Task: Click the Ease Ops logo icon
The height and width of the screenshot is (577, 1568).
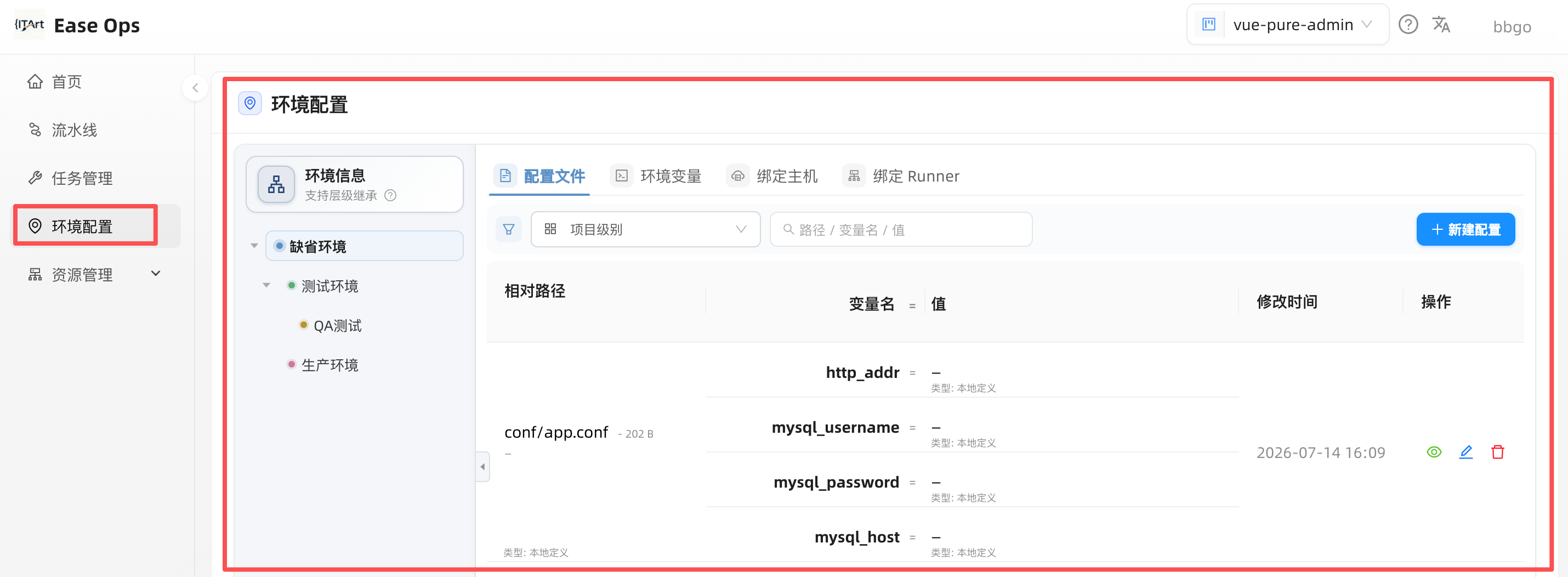Action: click(x=29, y=24)
